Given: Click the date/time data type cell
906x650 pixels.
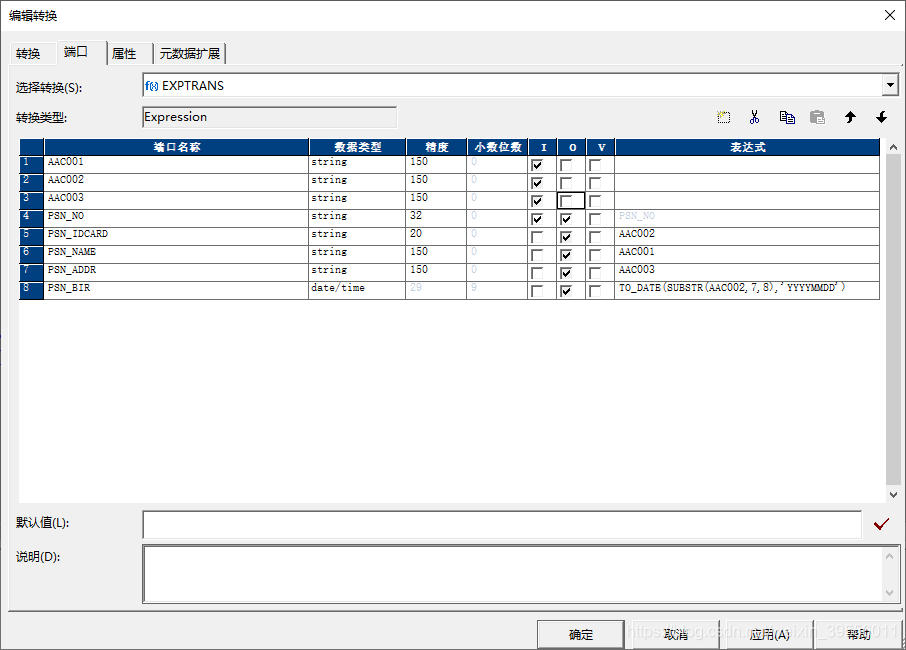Looking at the screenshot, I should click(357, 290).
